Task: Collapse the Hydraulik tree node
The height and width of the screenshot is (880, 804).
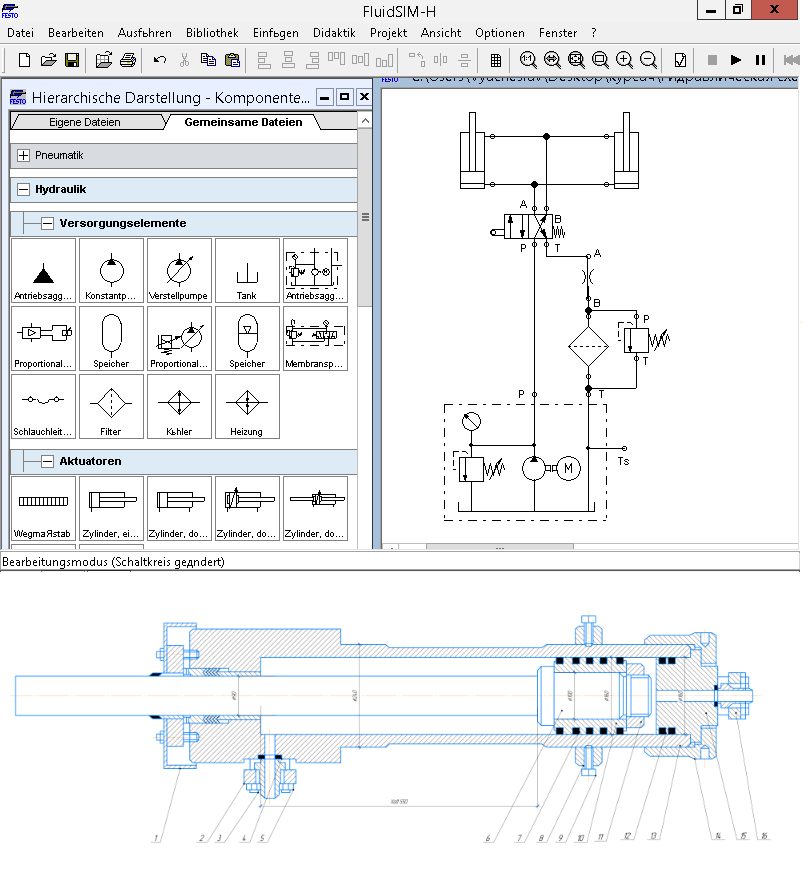Action: coord(23,190)
